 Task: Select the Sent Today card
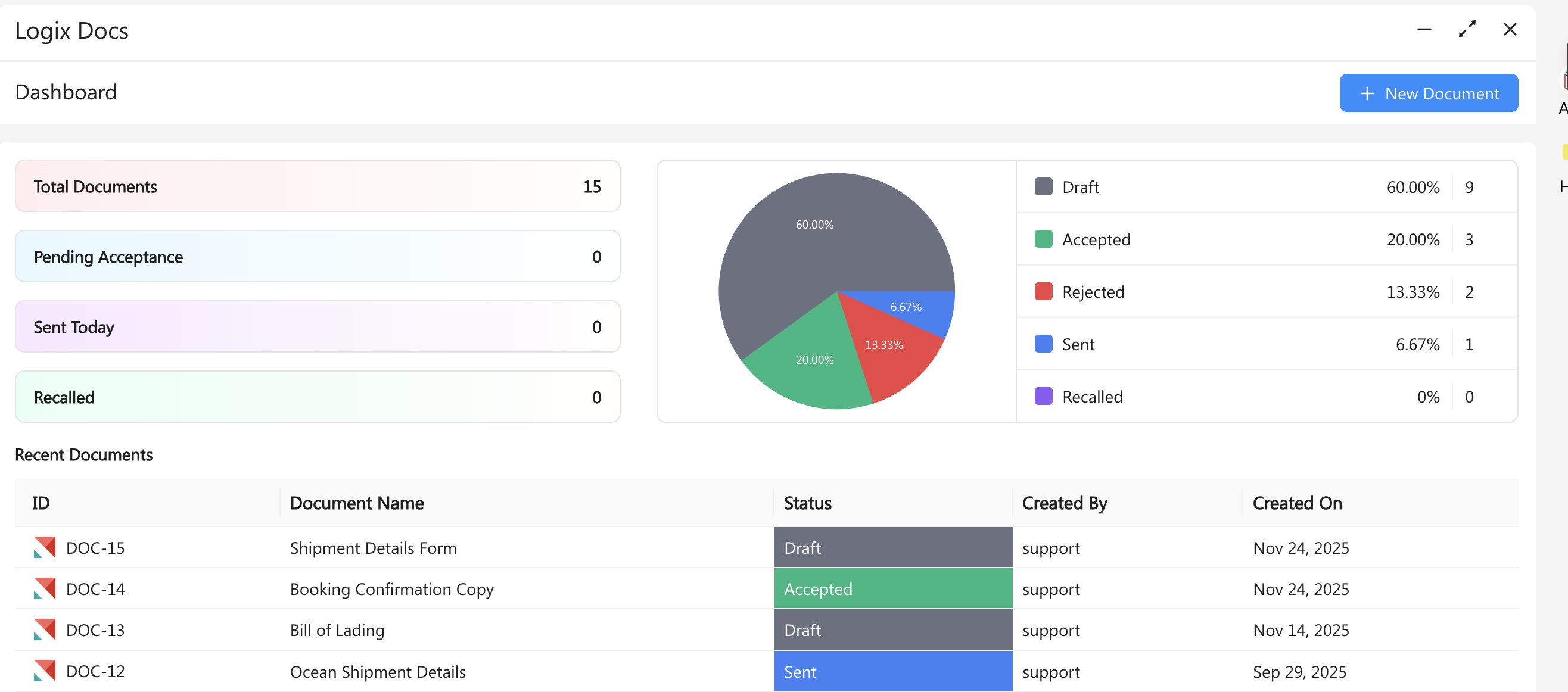pyautogui.click(x=317, y=327)
